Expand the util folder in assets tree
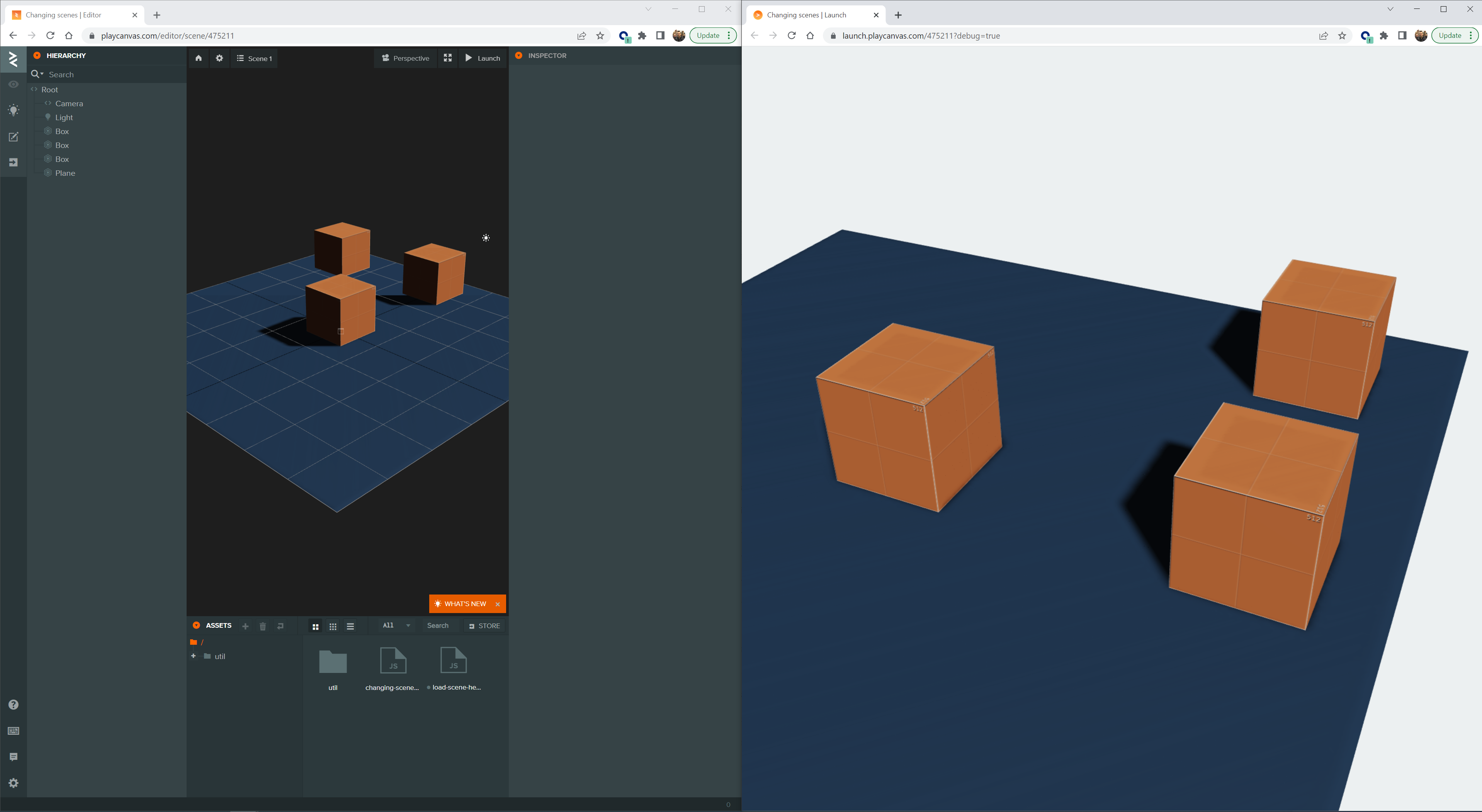1482x812 pixels. pos(193,656)
